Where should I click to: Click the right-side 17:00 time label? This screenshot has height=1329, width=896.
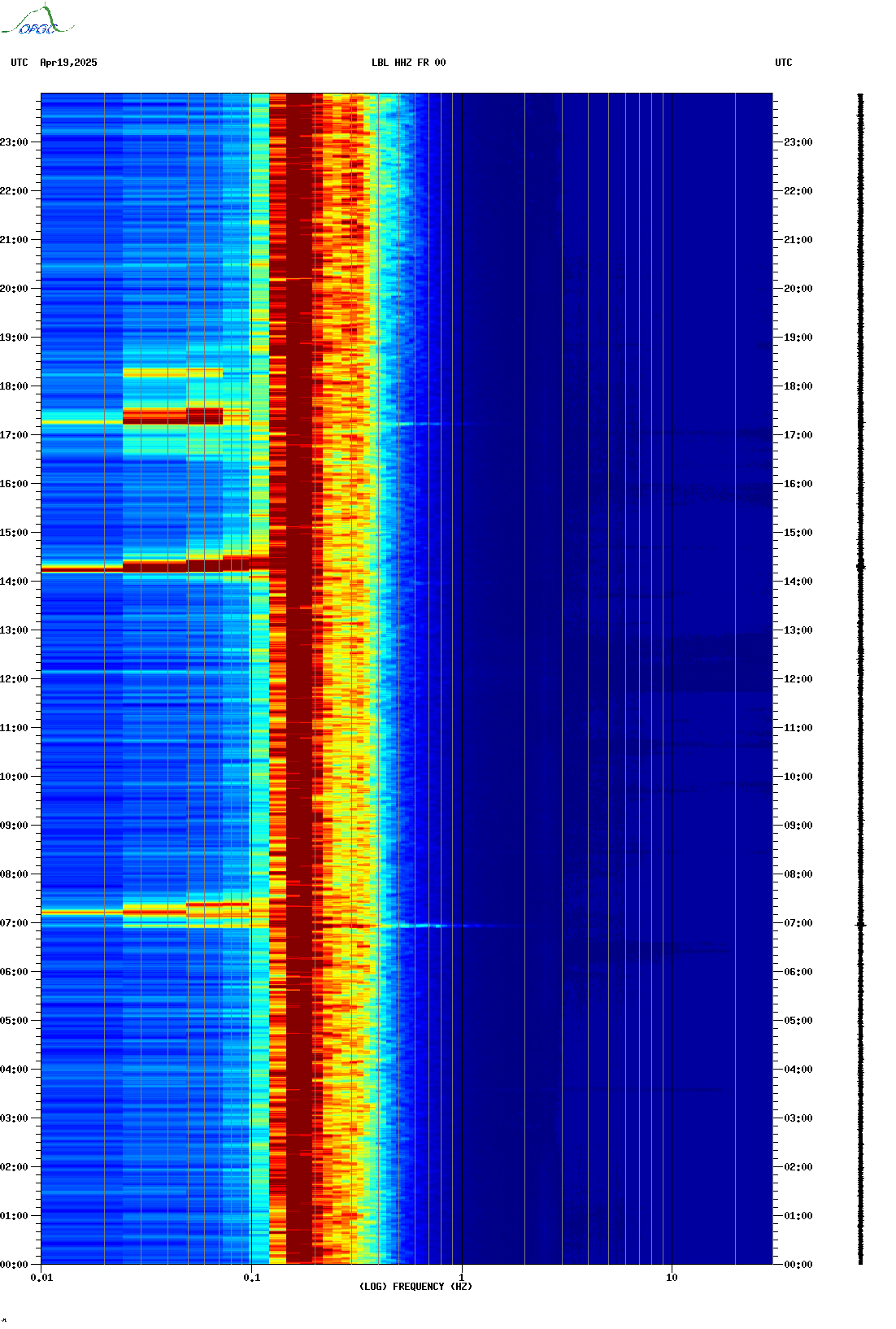point(798,435)
